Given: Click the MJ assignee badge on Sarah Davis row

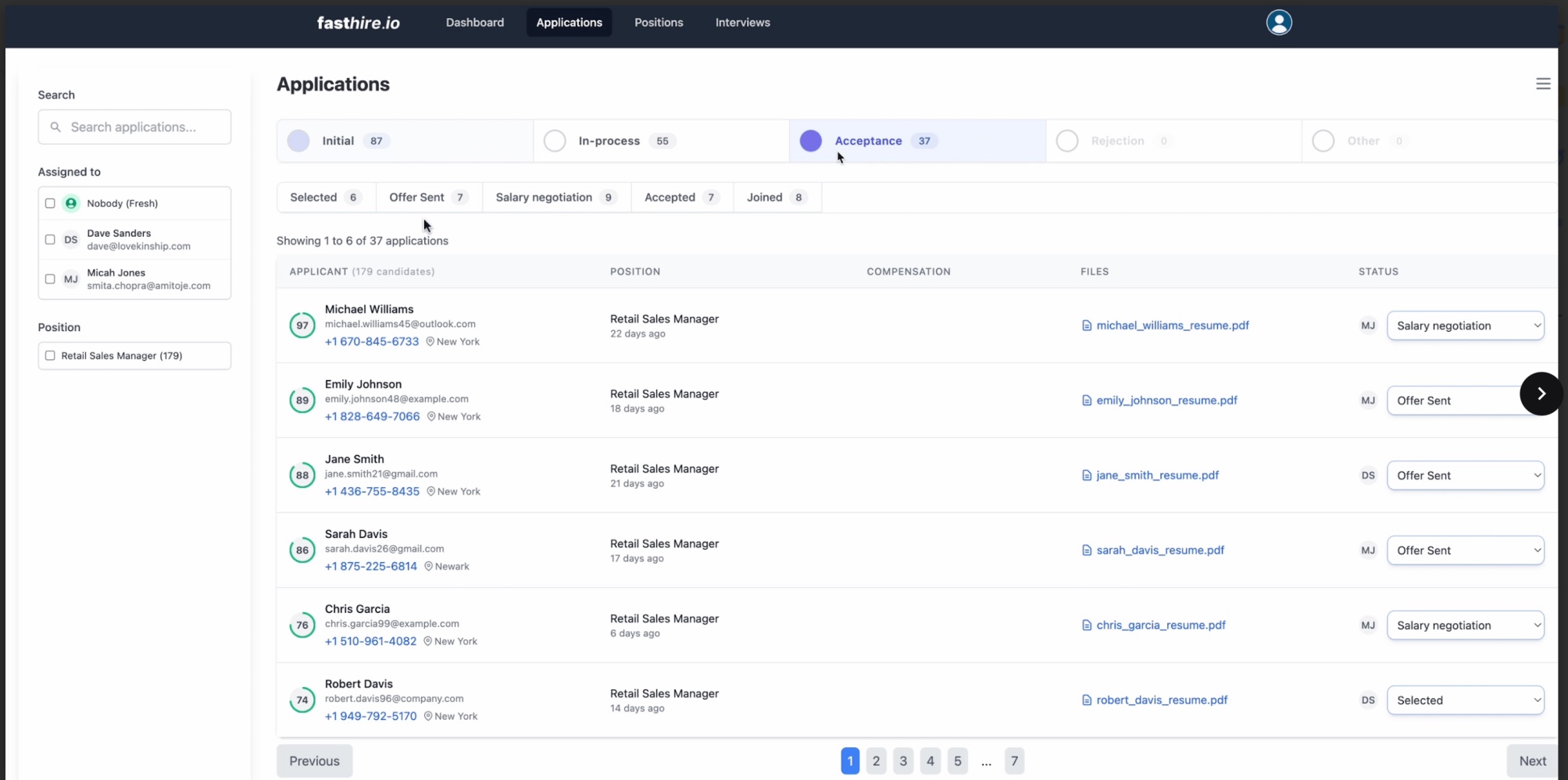Looking at the screenshot, I should (x=1367, y=550).
